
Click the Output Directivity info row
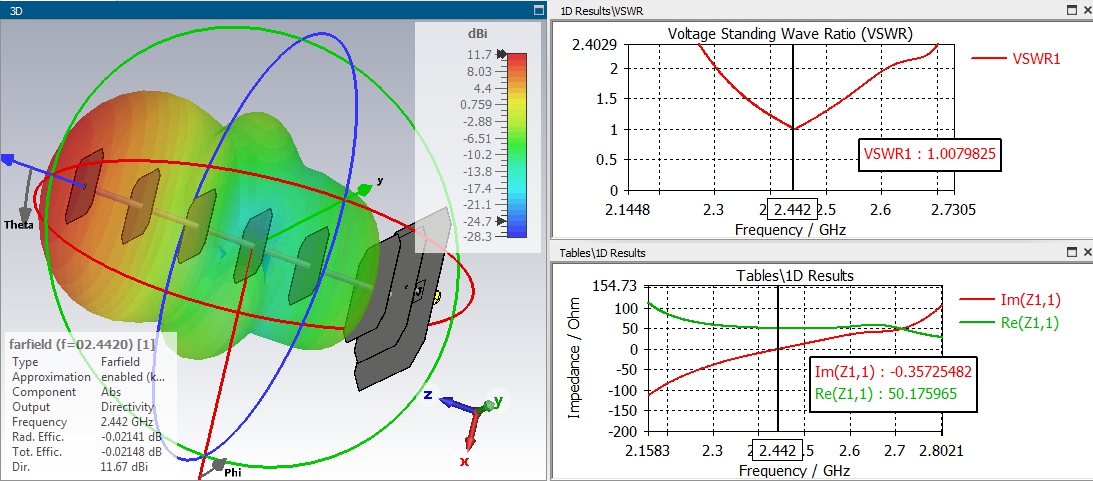[x=83, y=407]
